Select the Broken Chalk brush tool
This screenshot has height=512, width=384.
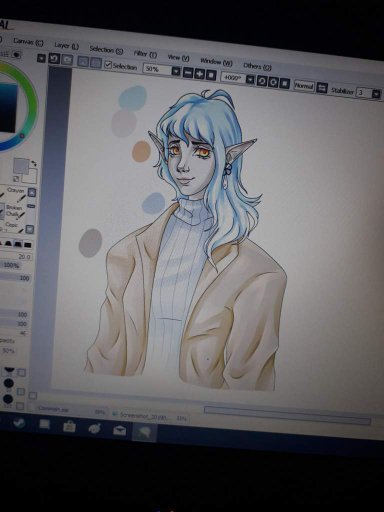pyautogui.click(x=14, y=211)
